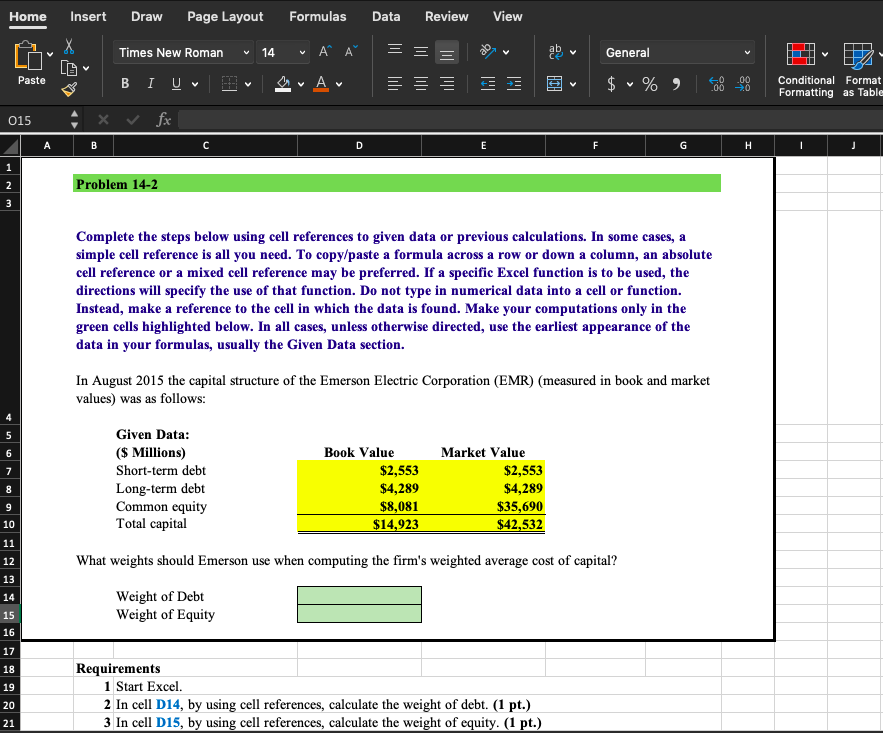The height and width of the screenshot is (733, 883).
Task: Click the Copy icon below scissors
Action: pyautogui.click(x=67, y=68)
